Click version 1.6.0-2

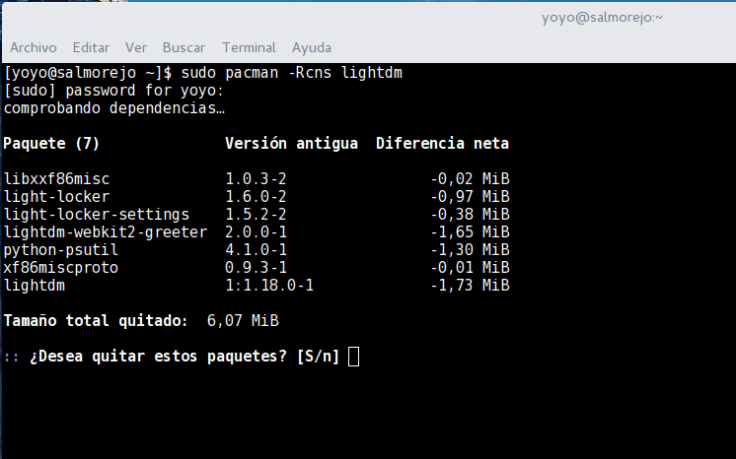tap(255, 197)
